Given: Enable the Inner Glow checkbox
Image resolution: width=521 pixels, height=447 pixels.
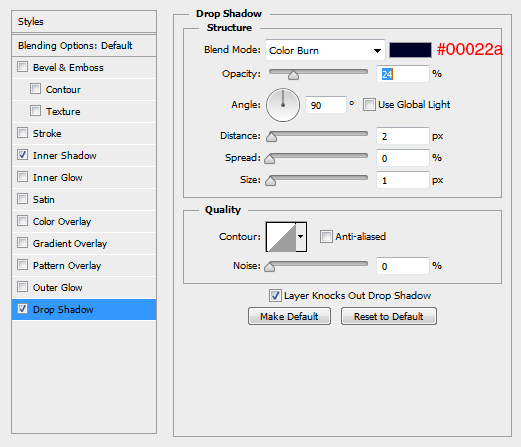Looking at the screenshot, I should [22, 177].
